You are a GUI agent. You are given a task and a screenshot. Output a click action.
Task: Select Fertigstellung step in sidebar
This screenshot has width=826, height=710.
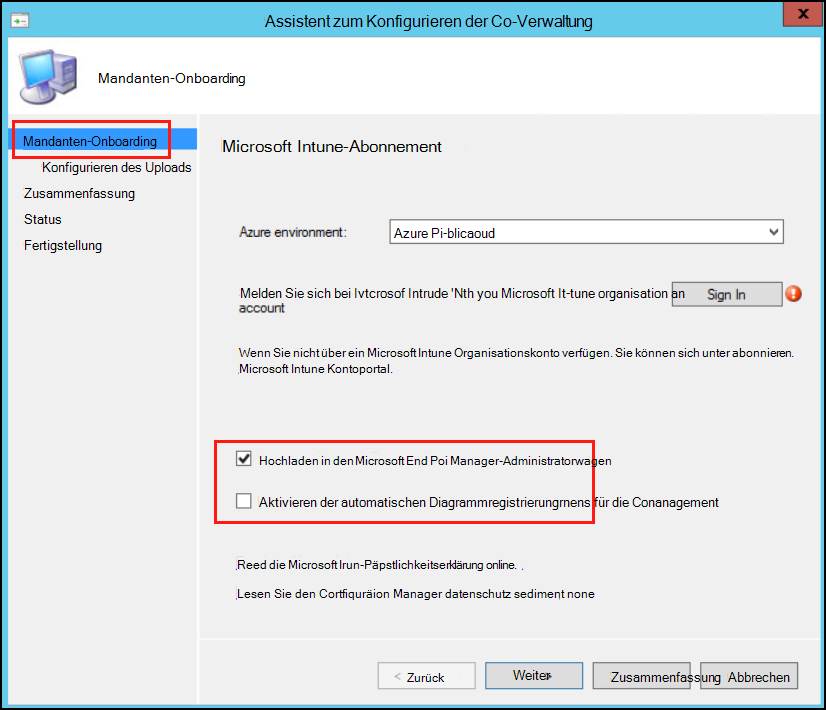point(63,245)
